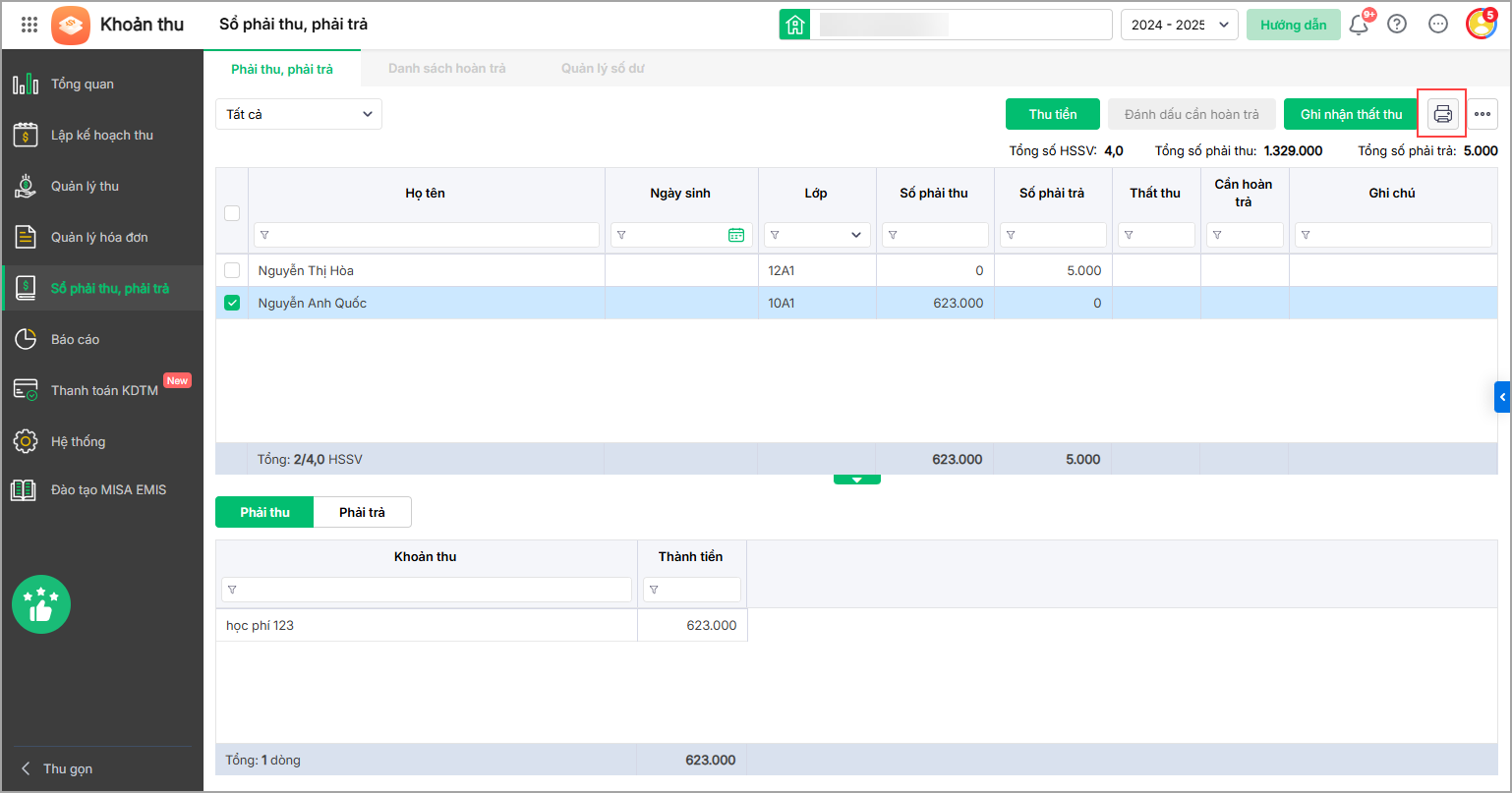Click the Ngày sinh filter input
This screenshot has height=793, width=1512.
[x=681, y=235]
